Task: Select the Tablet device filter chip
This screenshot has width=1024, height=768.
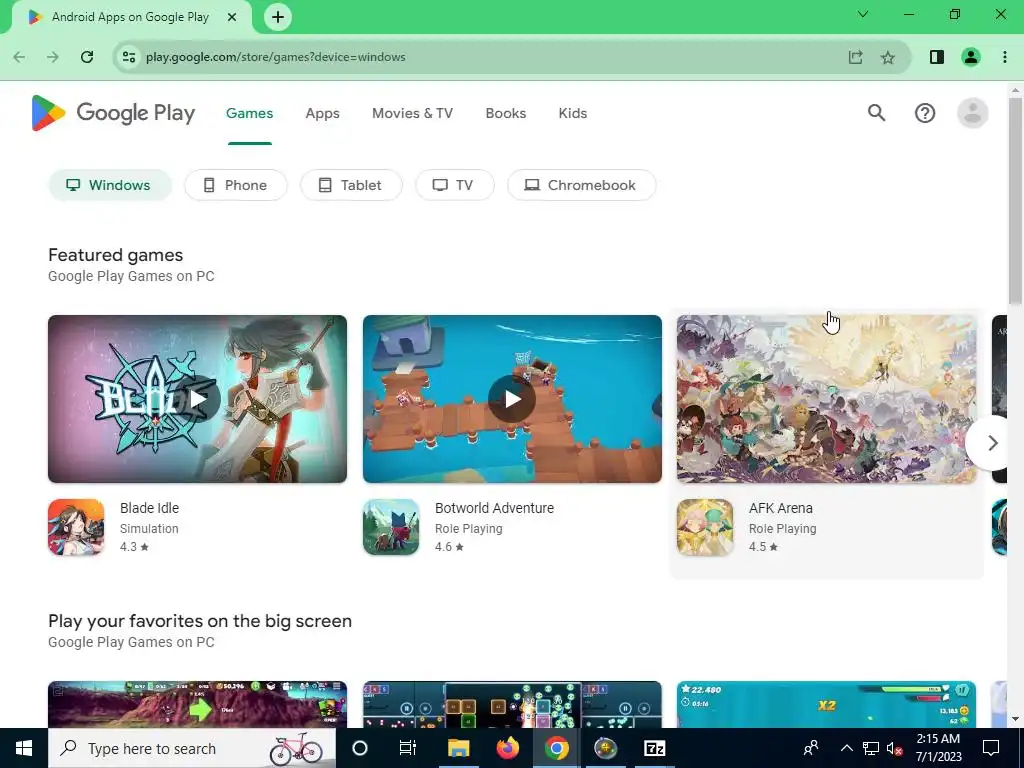Action: (351, 185)
